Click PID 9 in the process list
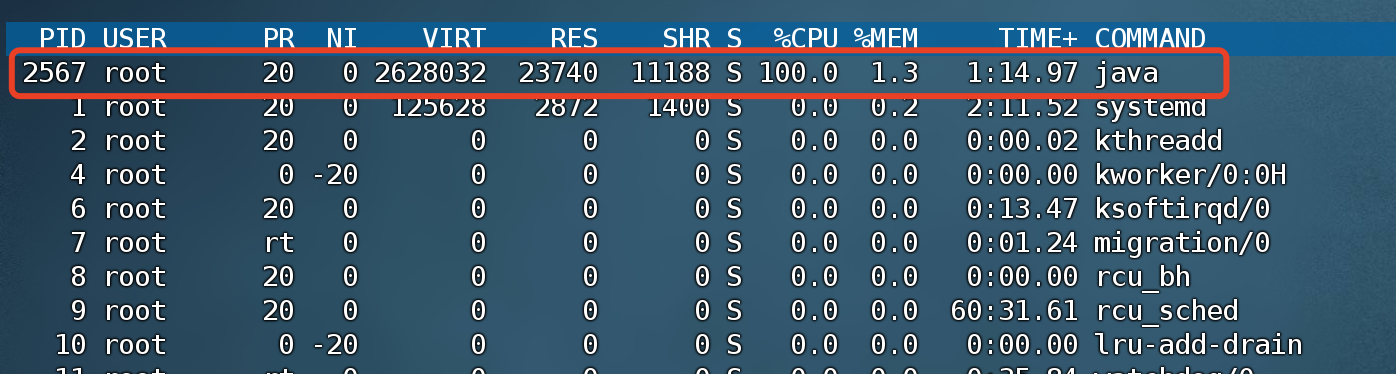Image resolution: width=1396 pixels, height=374 pixels. tap(79, 311)
